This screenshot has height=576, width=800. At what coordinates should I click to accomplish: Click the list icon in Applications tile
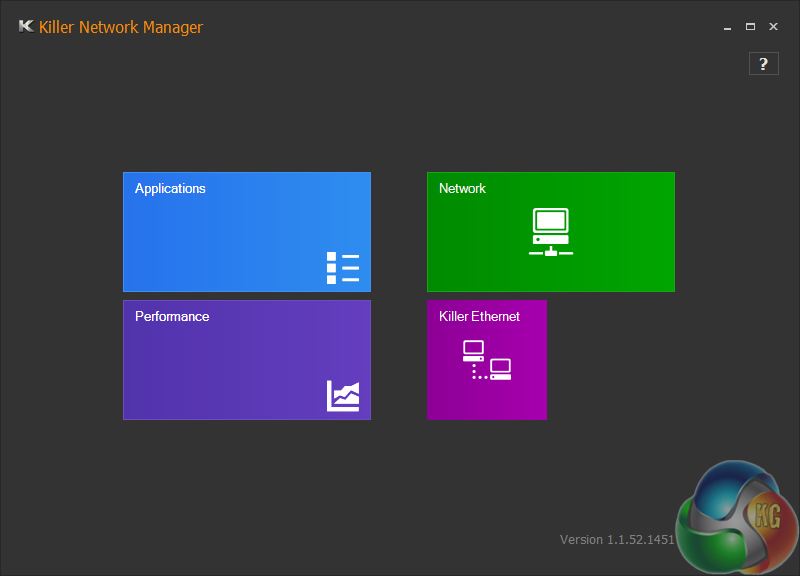coord(343,268)
